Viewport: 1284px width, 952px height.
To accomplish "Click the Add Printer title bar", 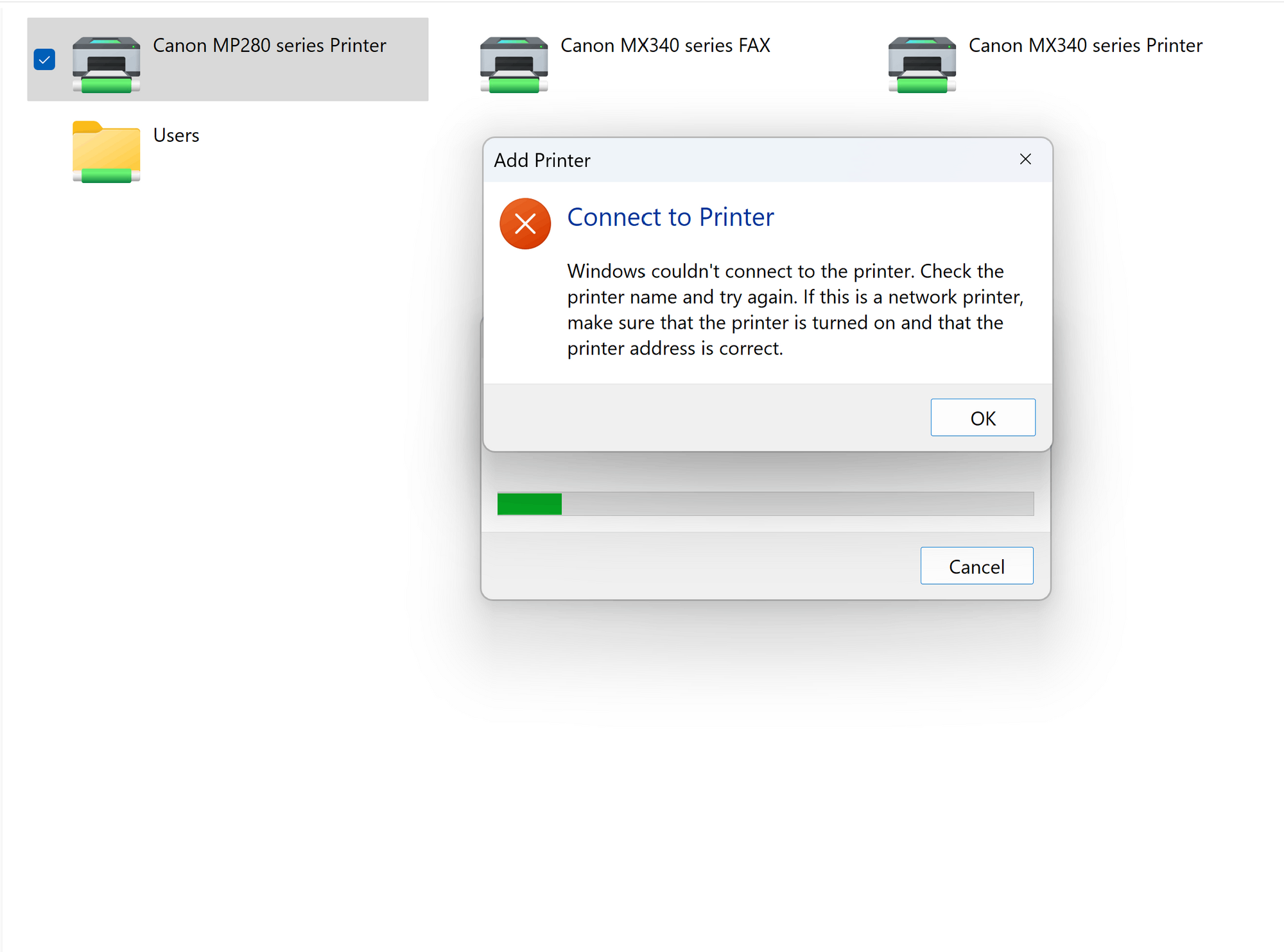I will [542, 160].
